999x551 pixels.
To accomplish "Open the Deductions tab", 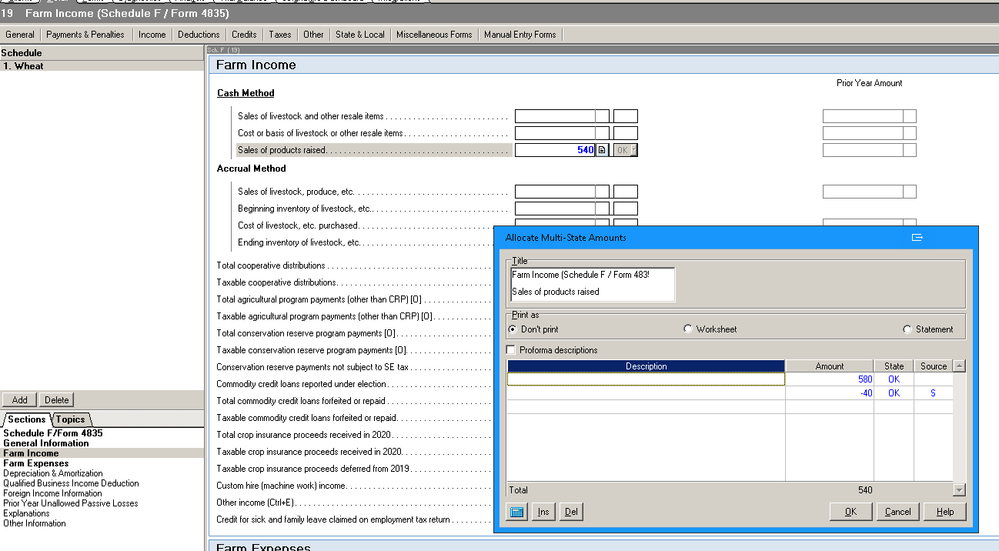I will tap(198, 34).
